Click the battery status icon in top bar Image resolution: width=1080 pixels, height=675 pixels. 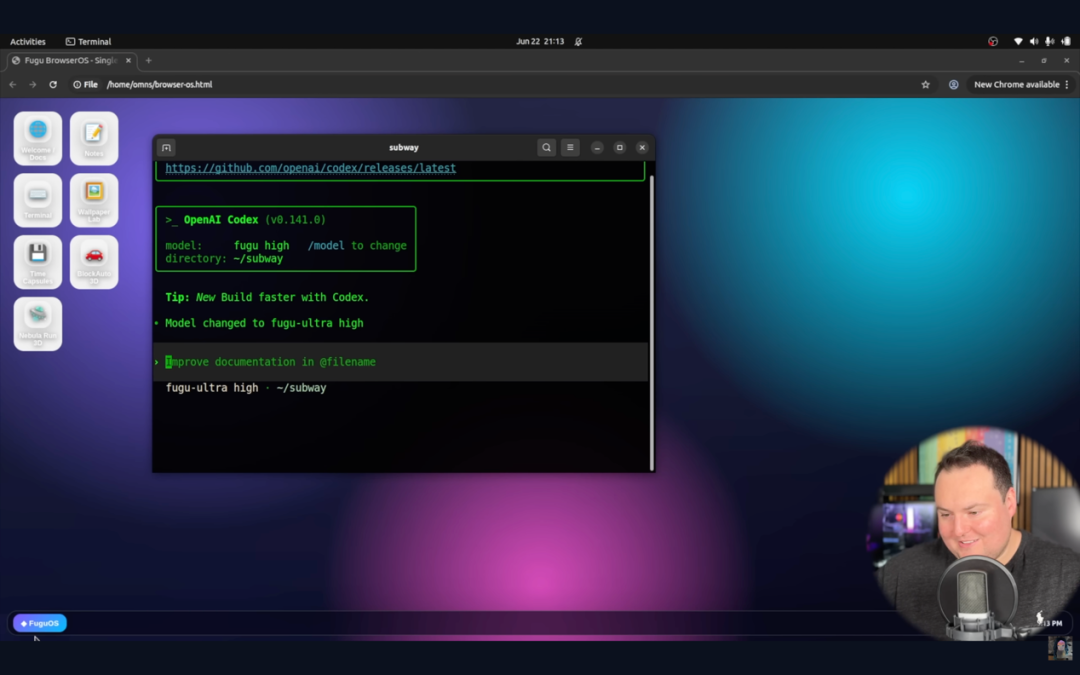click(1066, 41)
